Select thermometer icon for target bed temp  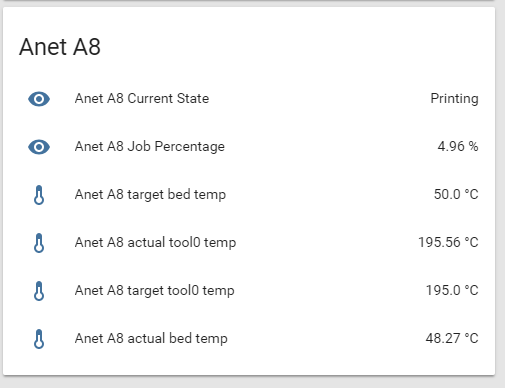tap(39, 195)
